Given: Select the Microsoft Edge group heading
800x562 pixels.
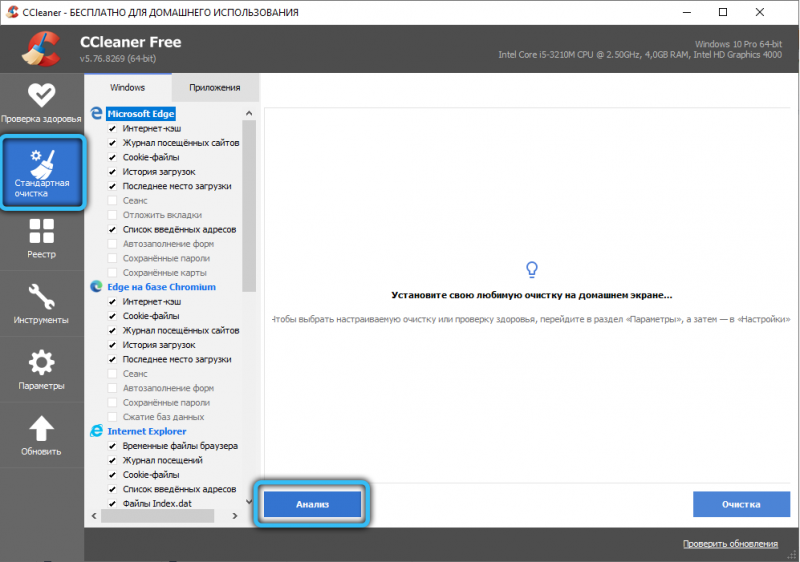Looking at the screenshot, I should click(141, 114).
